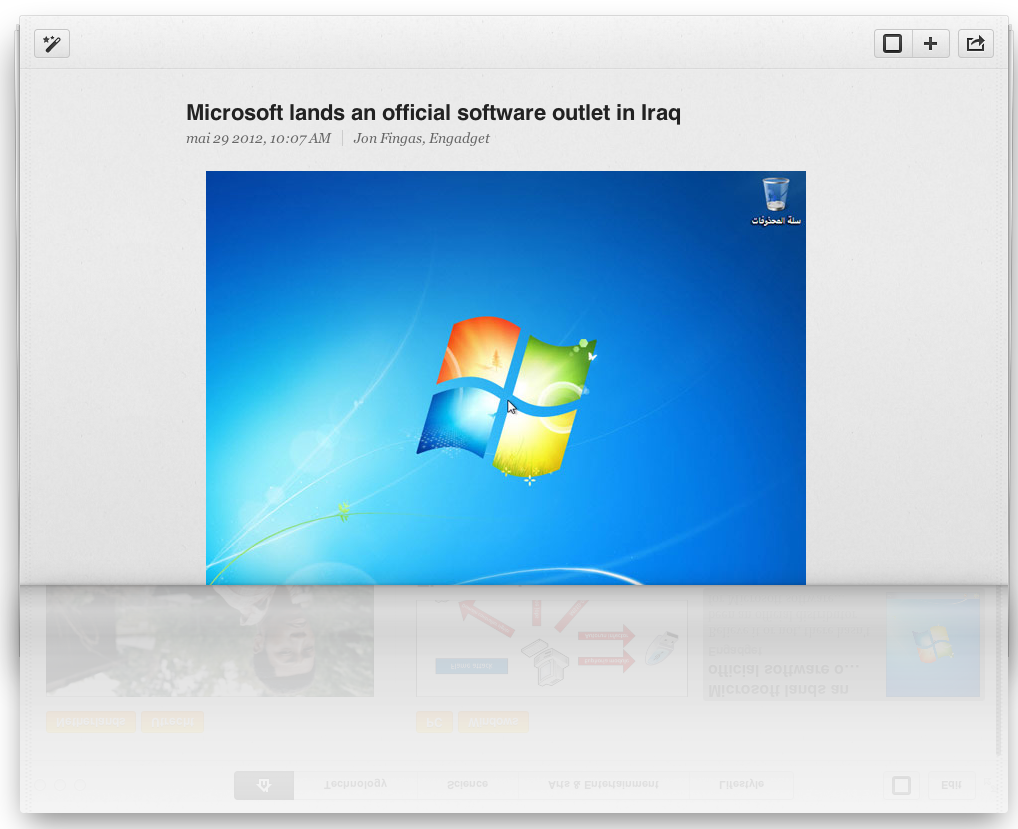Click the magic wand icon
1018x829 pixels.
(x=52, y=44)
